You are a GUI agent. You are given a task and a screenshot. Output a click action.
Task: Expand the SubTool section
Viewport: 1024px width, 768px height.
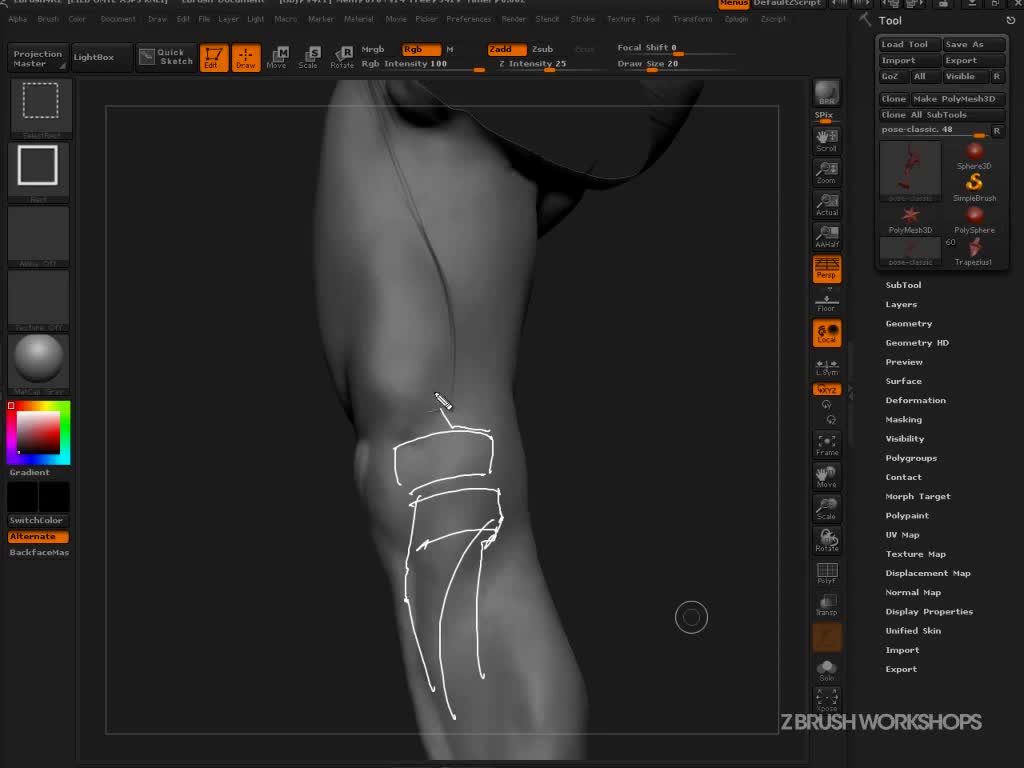tap(903, 285)
